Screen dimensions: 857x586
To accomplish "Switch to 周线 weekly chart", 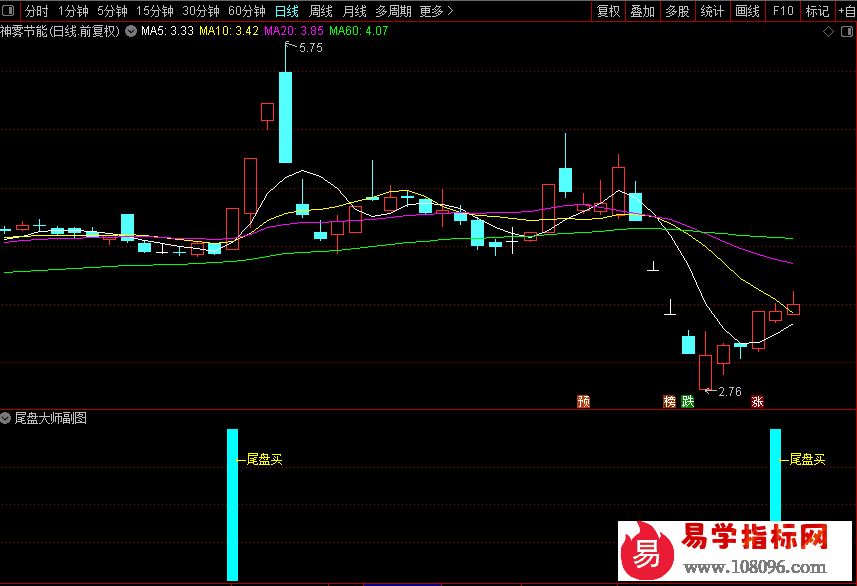I will 320,11.
